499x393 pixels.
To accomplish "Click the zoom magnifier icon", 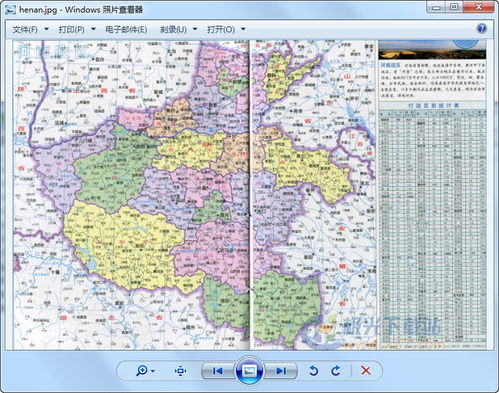I will pyautogui.click(x=142, y=370).
